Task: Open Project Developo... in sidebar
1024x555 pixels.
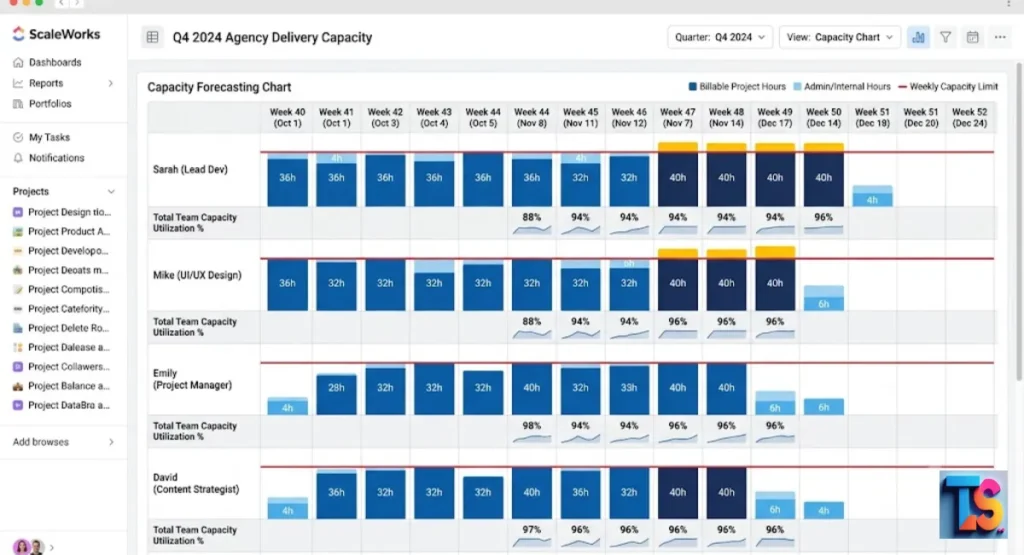Action: tap(68, 251)
